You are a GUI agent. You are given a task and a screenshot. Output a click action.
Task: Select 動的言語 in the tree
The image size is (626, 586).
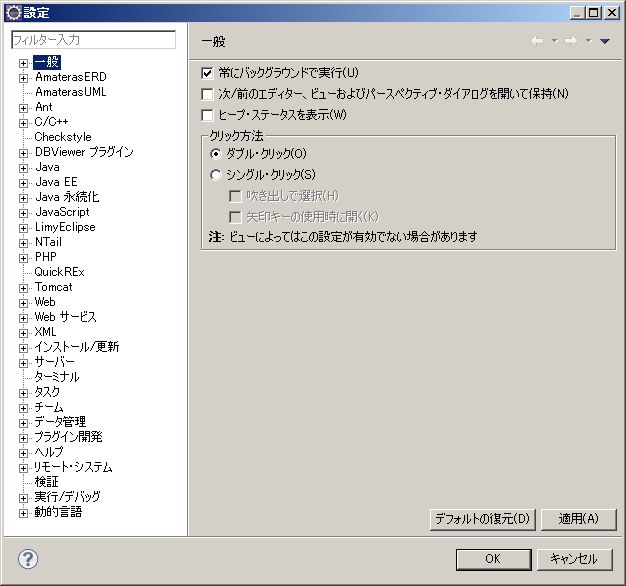click(x=58, y=512)
